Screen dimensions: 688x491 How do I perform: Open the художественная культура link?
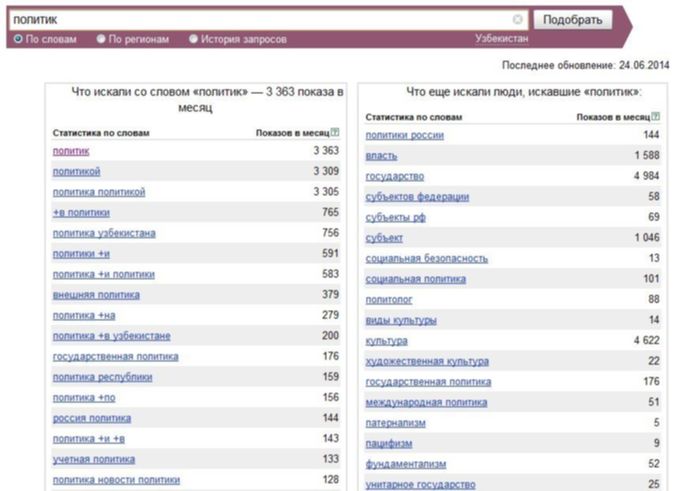(427, 362)
